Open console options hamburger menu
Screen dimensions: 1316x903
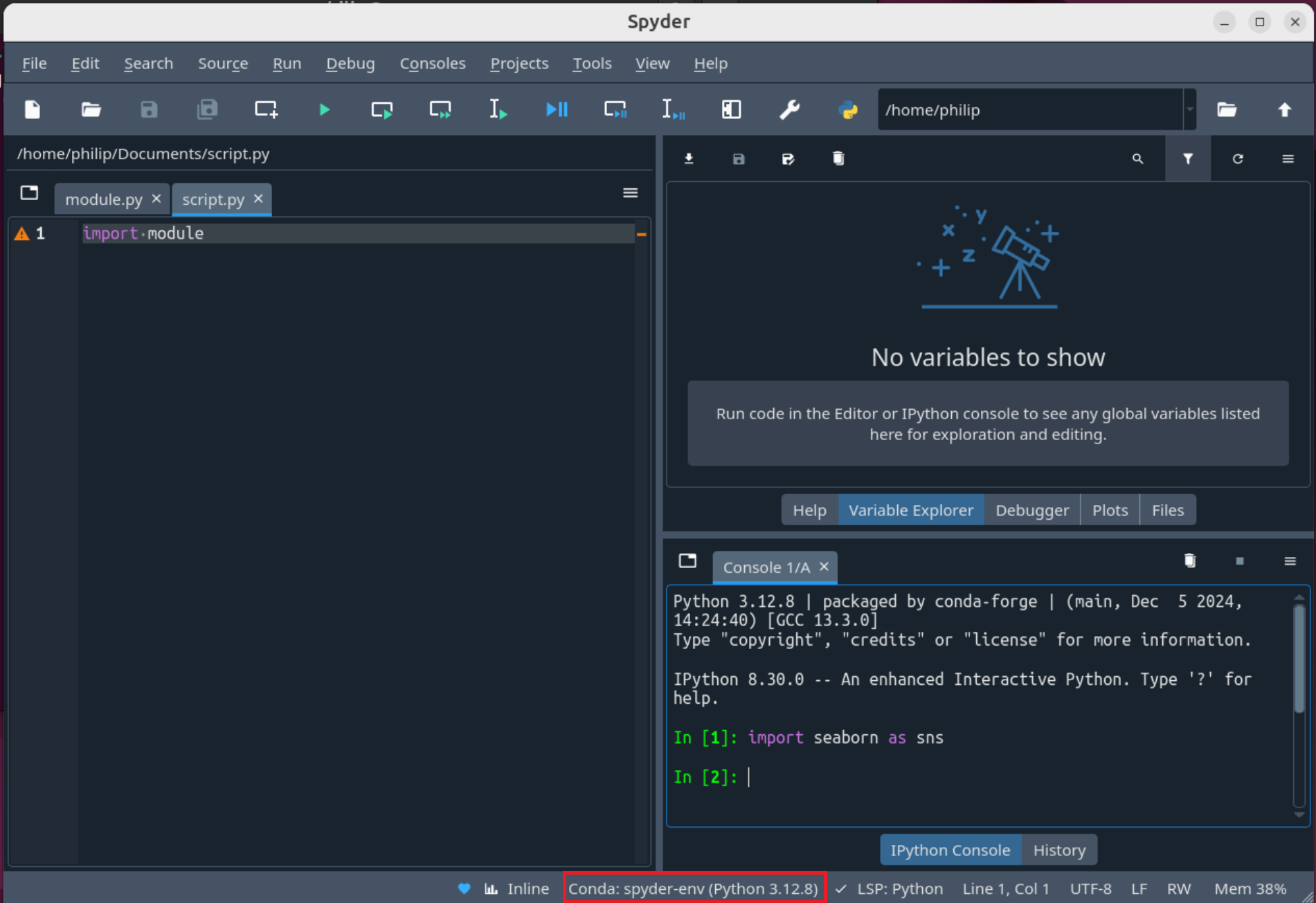click(1290, 560)
